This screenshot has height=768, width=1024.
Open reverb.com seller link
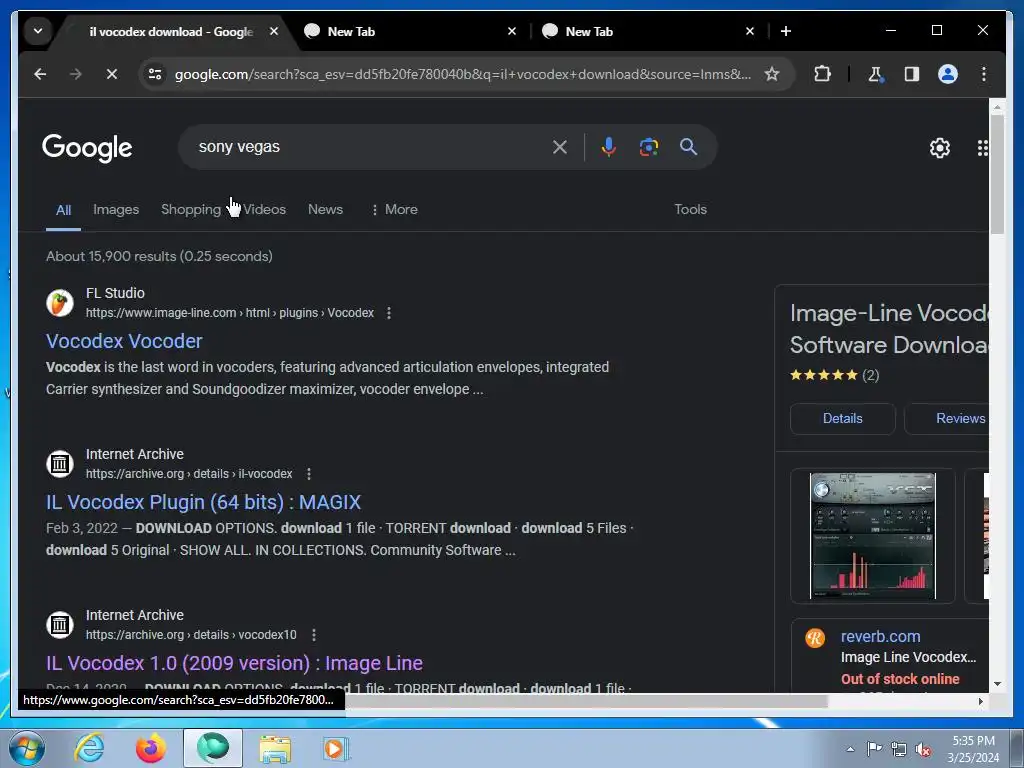point(880,636)
